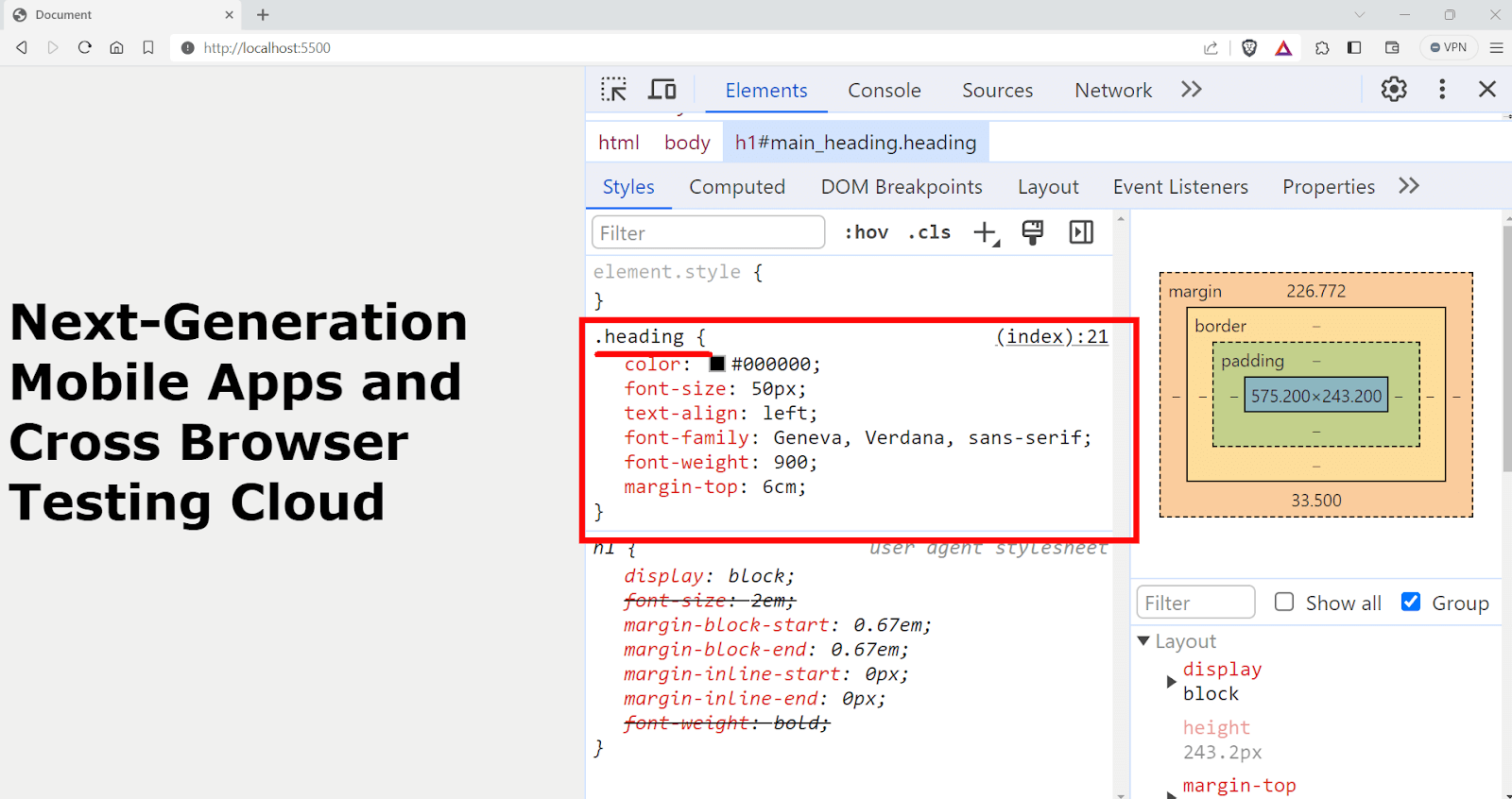
Task: Open DevTools settings gear
Action: tap(1394, 89)
